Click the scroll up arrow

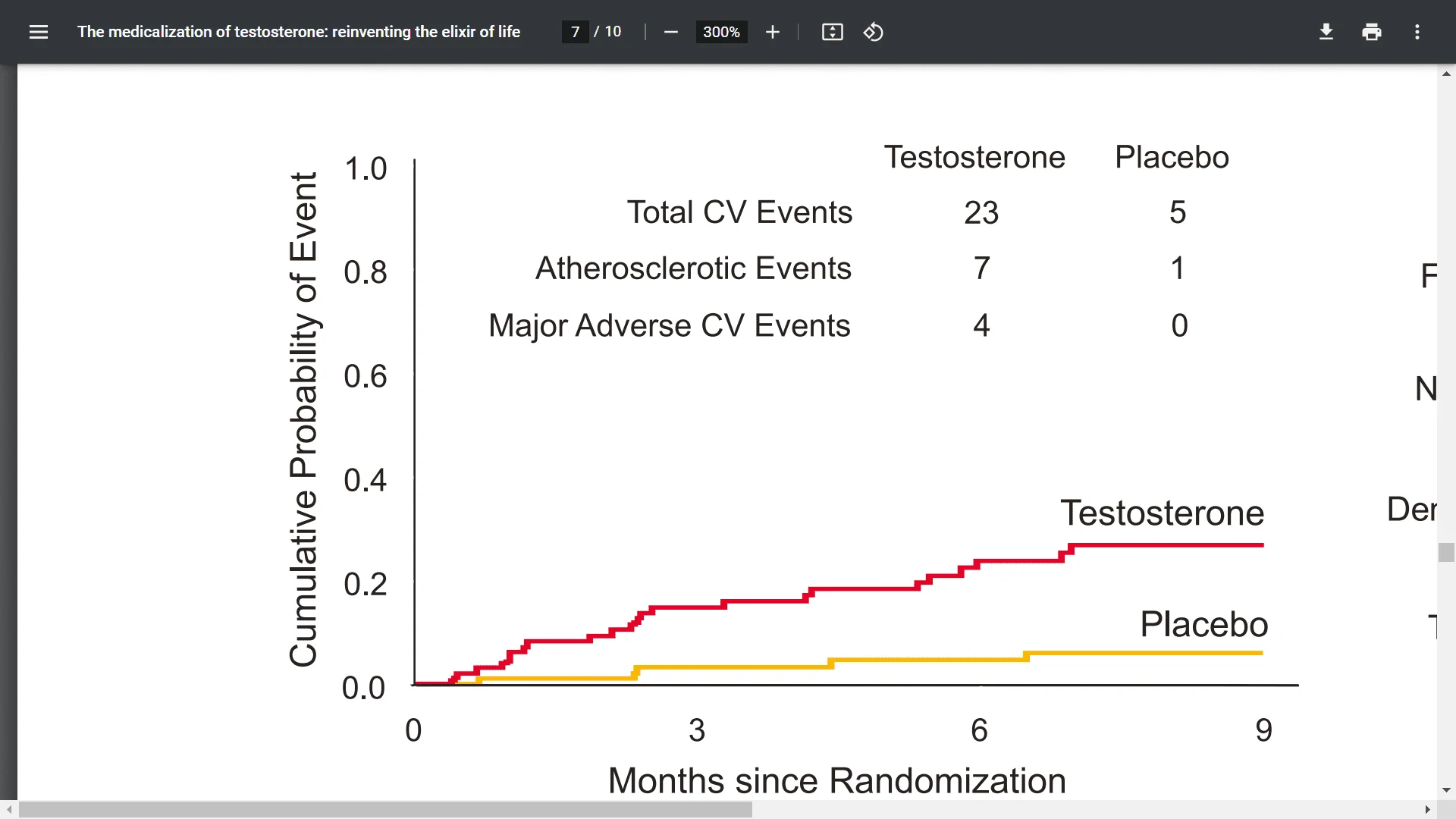1446,74
